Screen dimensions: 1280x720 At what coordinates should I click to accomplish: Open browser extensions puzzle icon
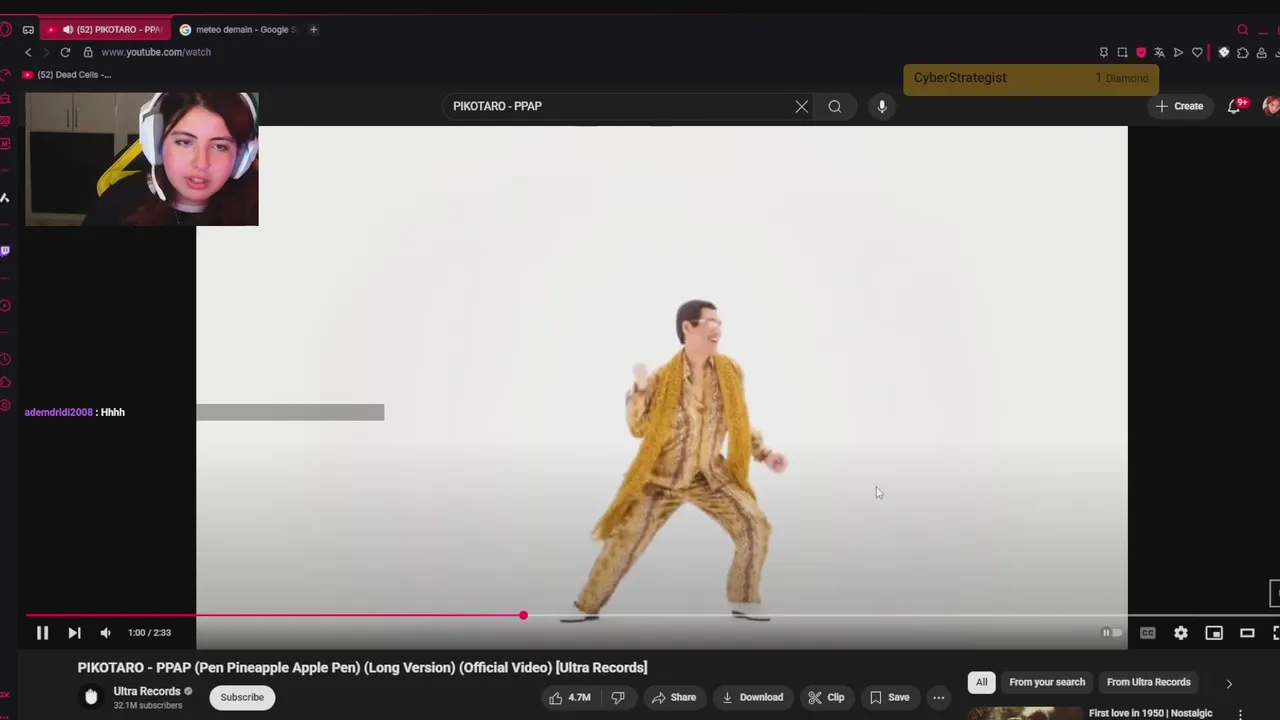point(1242,52)
